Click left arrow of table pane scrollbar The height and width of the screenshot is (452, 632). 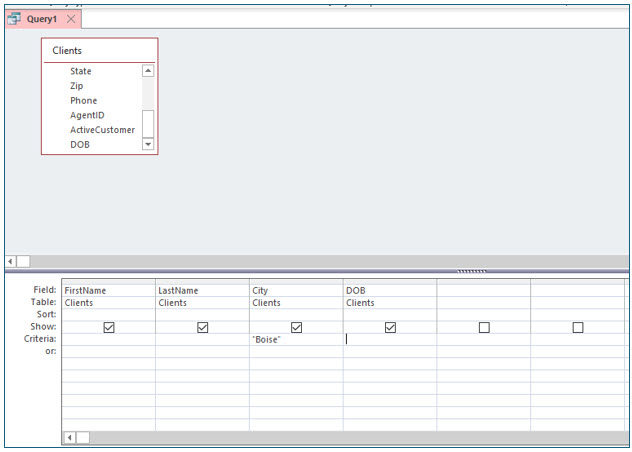point(10,261)
